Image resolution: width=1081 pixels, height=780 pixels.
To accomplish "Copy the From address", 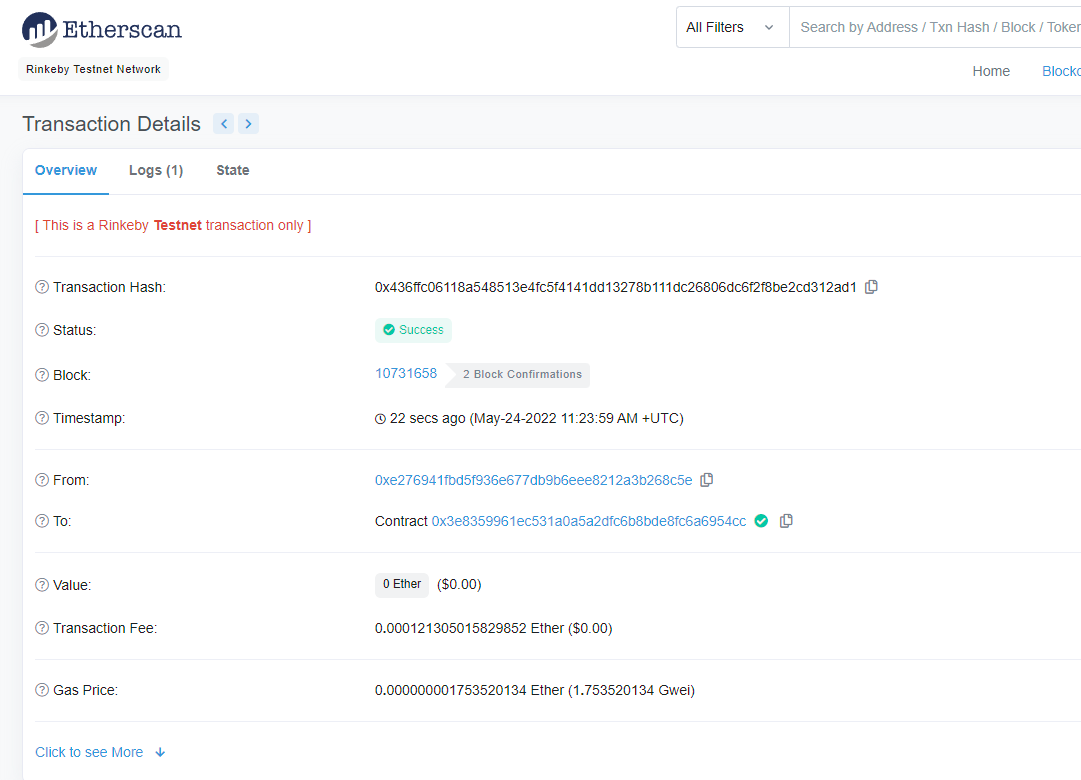I will coord(707,480).
